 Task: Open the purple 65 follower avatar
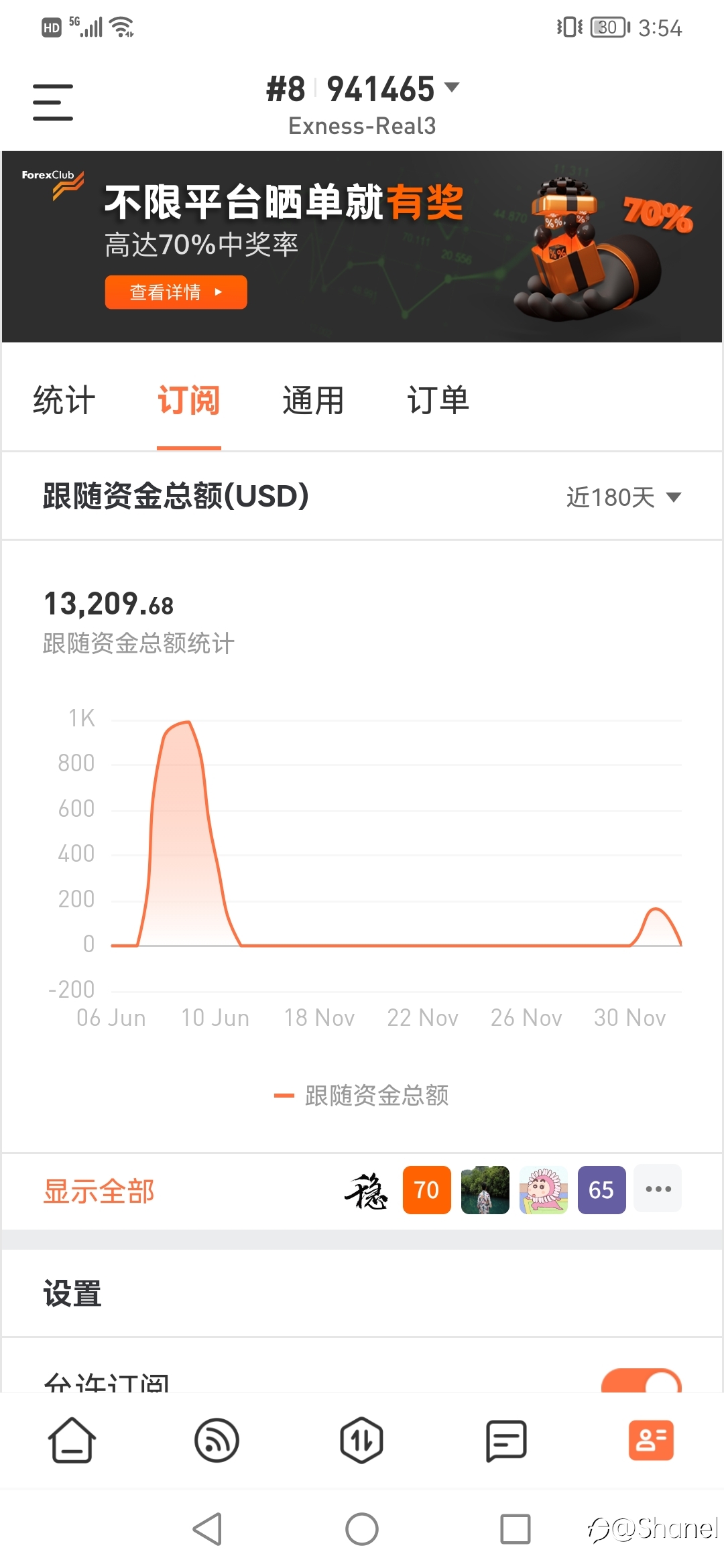pyautogui.click(x=602, y=1189)
